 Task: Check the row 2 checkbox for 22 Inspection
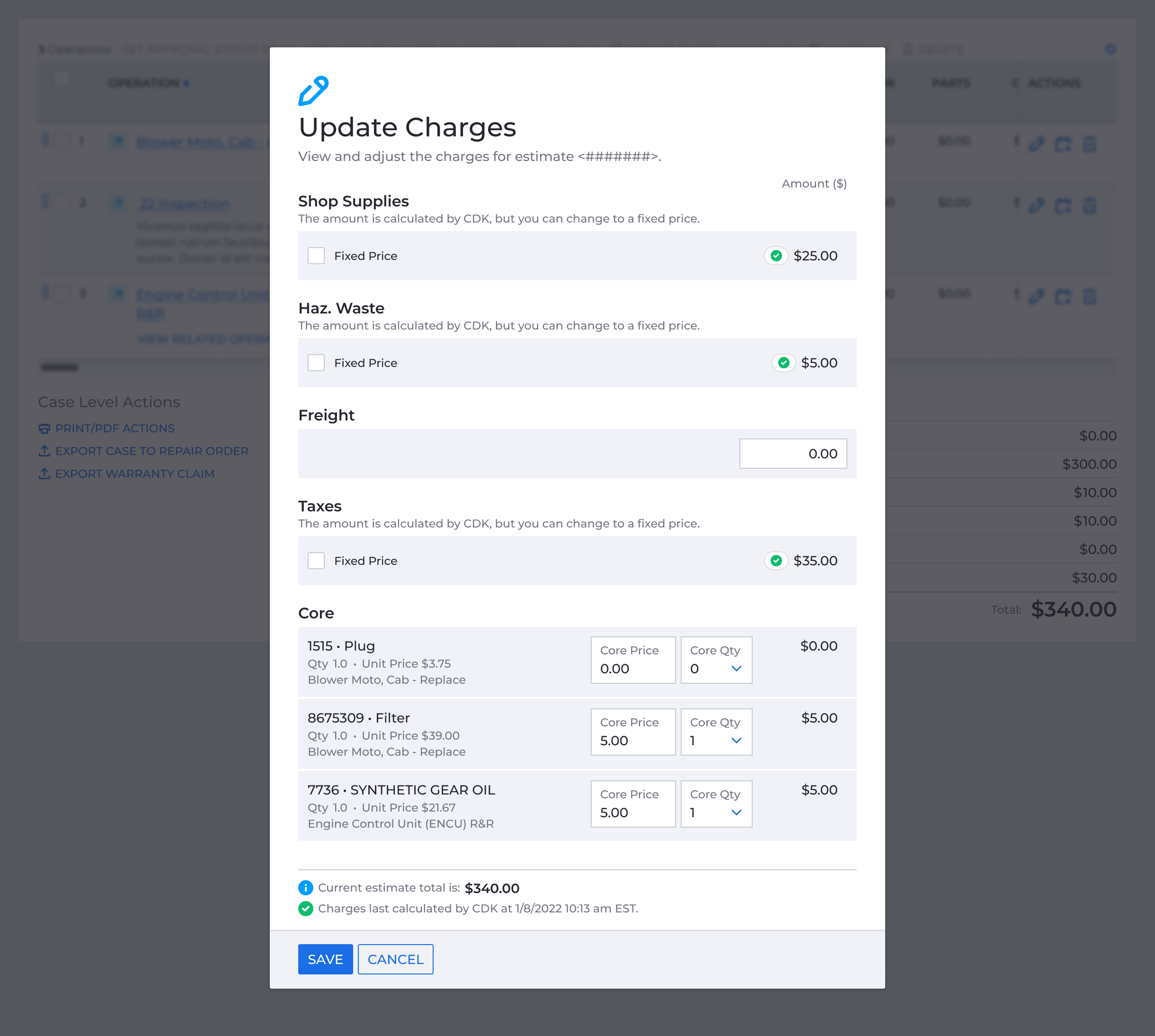[x=62, y=202]
